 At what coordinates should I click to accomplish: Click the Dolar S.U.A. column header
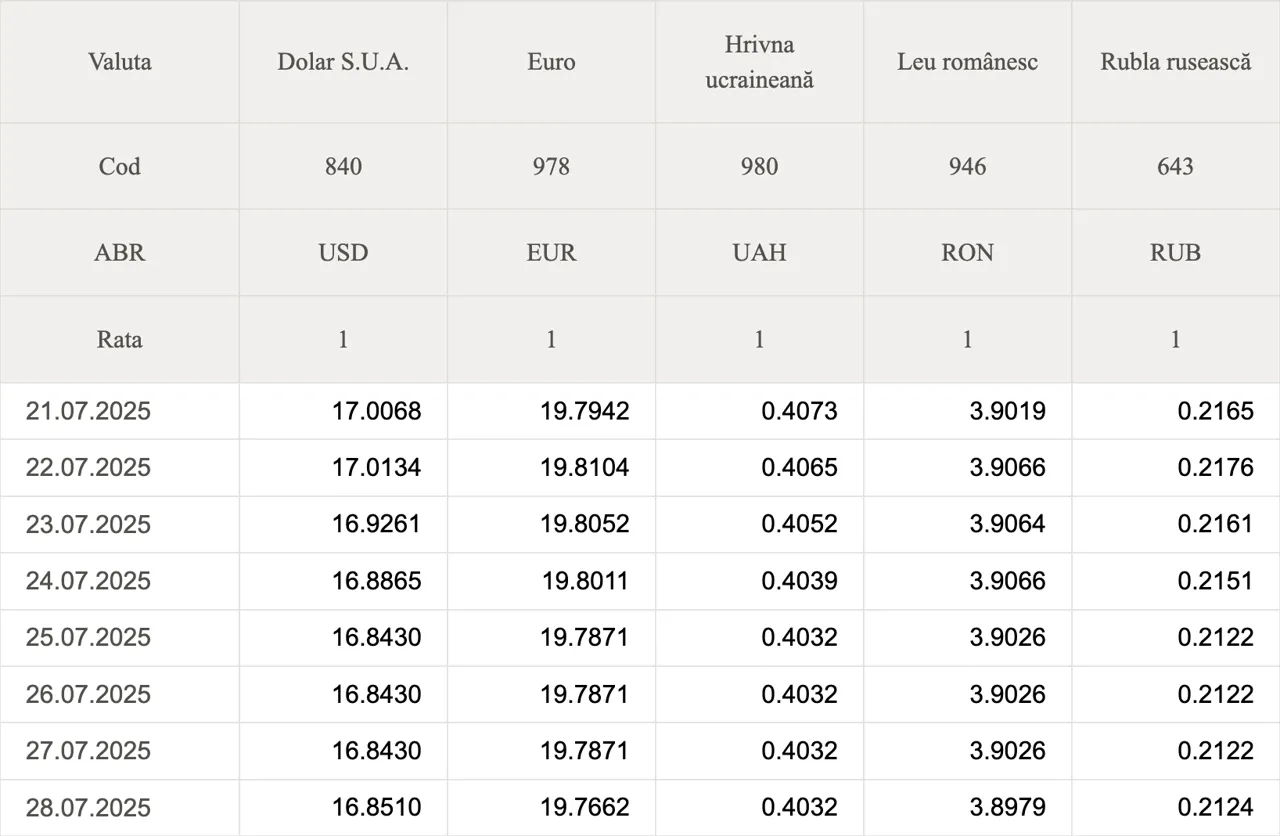coord(343,62)
